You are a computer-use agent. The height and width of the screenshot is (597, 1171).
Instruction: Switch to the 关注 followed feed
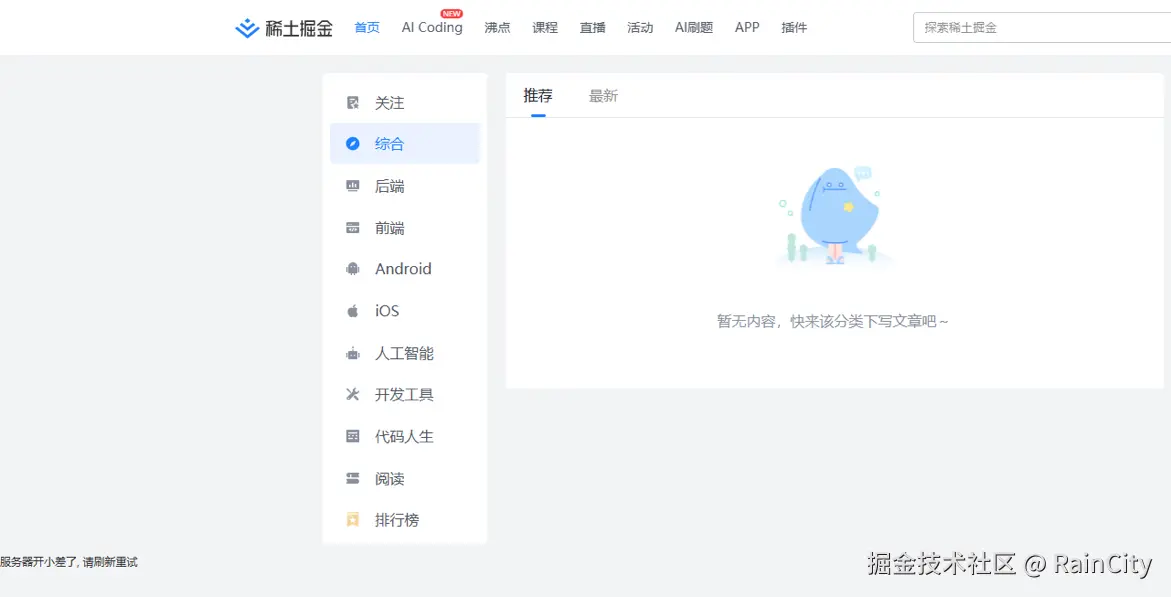point(390,102)
